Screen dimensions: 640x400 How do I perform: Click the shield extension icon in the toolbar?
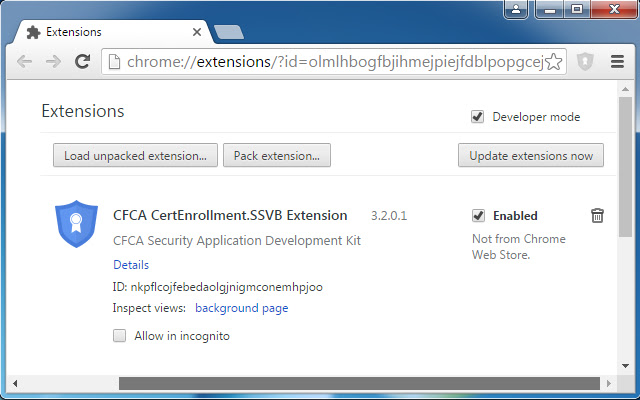(585, 62)
